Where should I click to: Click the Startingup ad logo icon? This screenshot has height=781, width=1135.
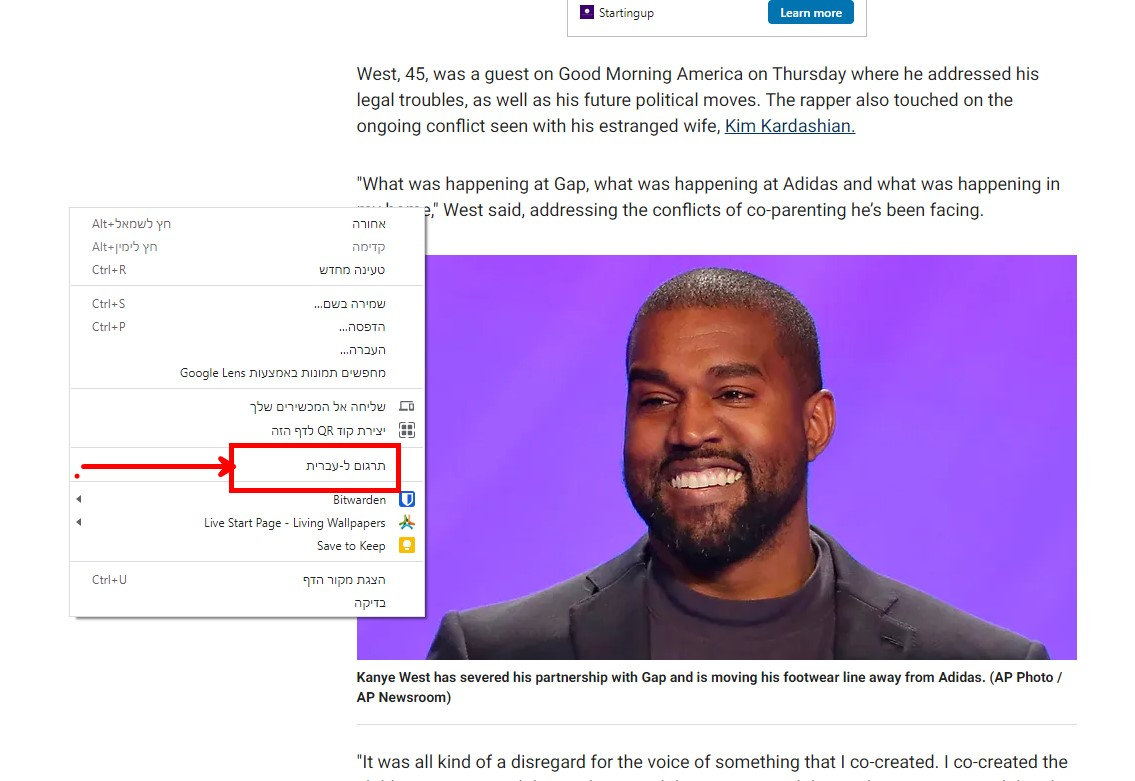587,12
